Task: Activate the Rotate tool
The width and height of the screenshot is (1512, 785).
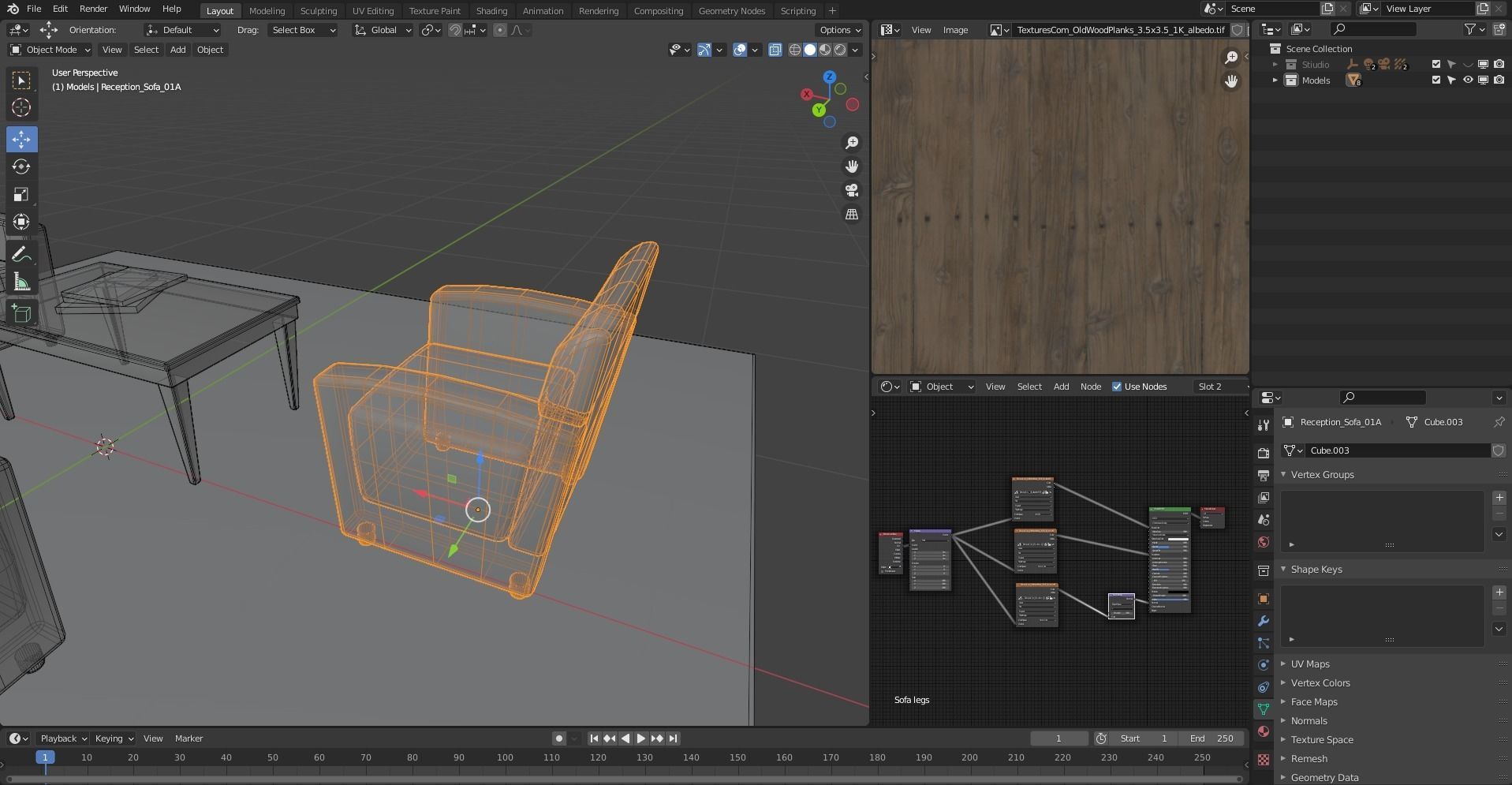Action: click(x=21, y=166)
